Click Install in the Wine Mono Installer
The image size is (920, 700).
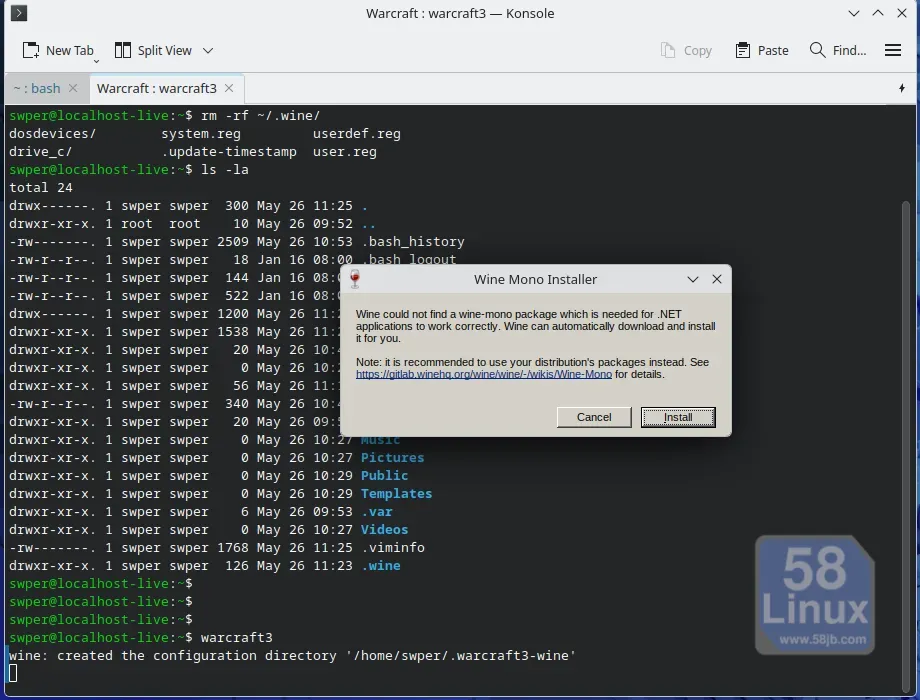678,417
